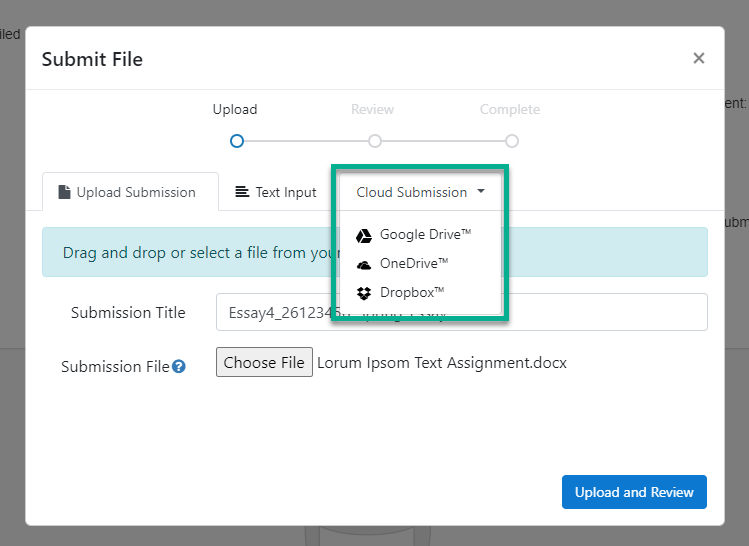The height and width of the screenshot is (546, 749).
Task: Choose the Dropbox™ menu option
Action: [412, 293]
